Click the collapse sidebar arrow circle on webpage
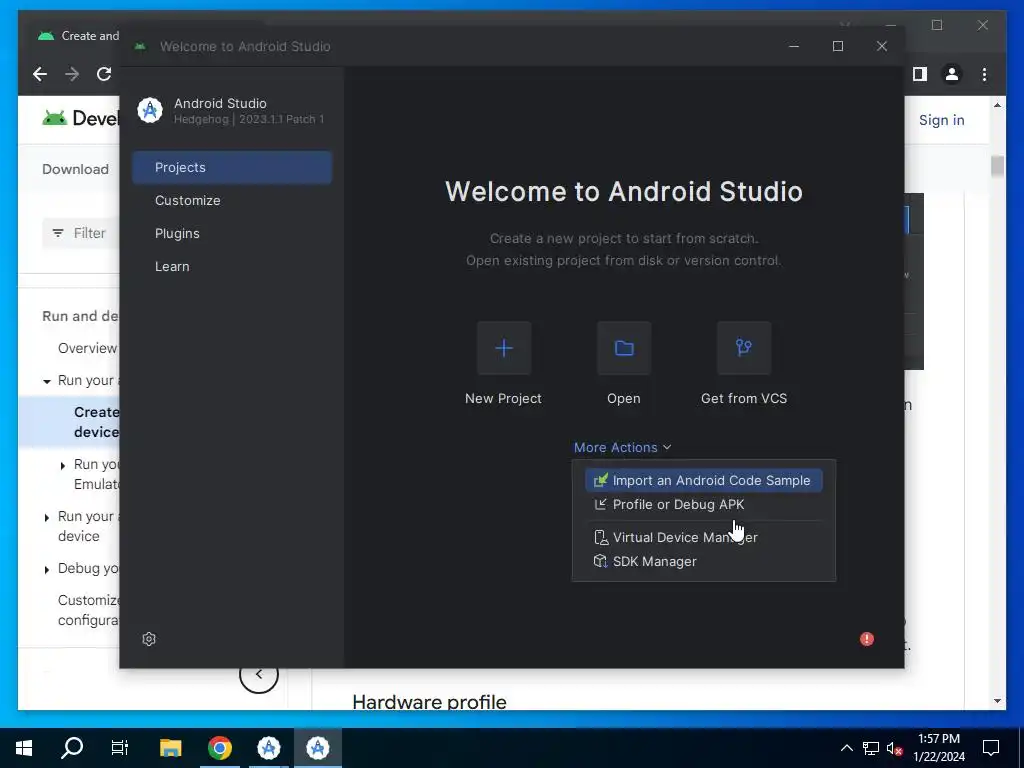 pyautogui.click(x=259, y=674)
